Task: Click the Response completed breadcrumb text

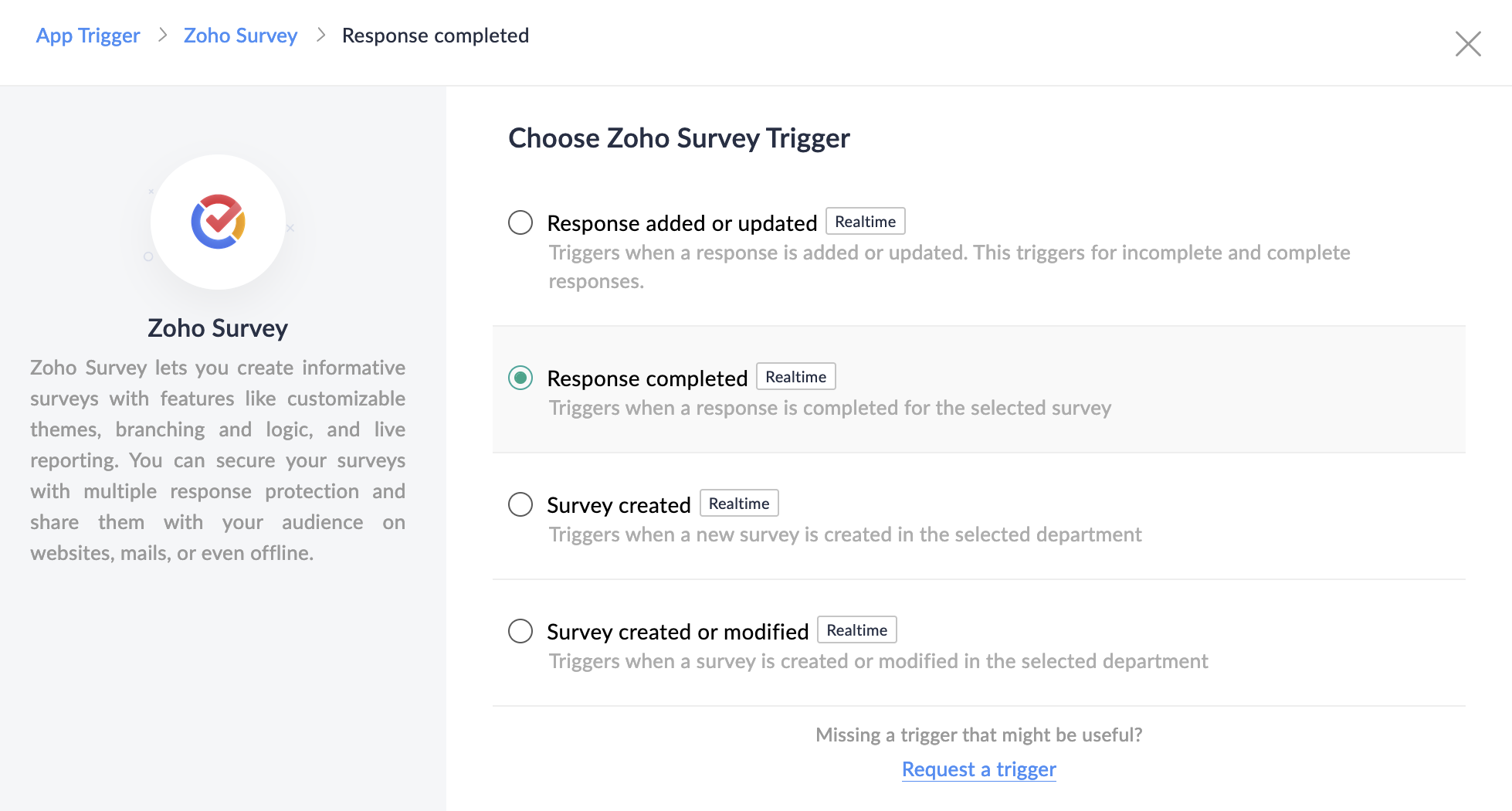Action: coord(436,36)
